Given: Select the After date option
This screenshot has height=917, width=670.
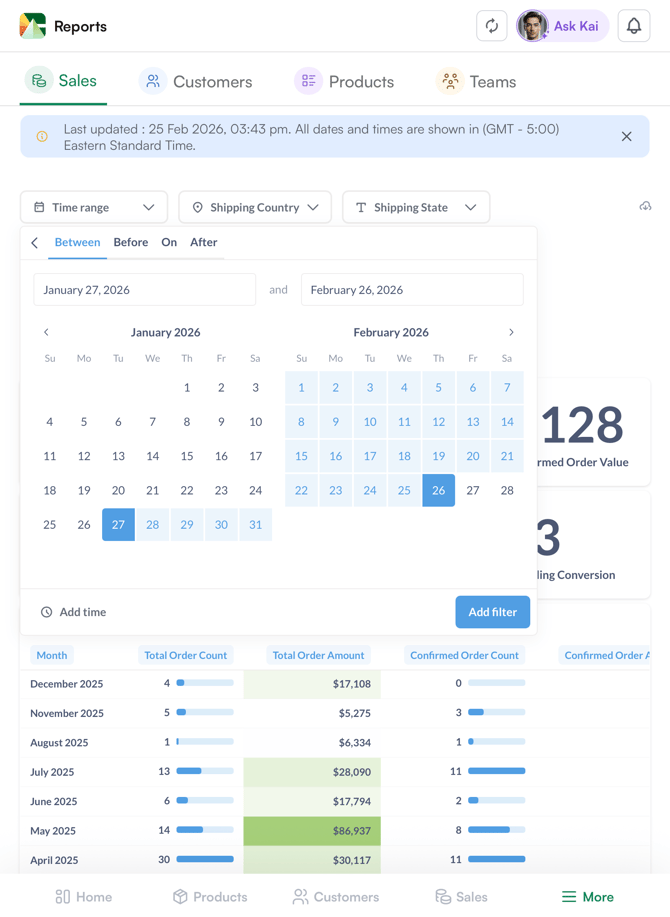Looking at the screenshot, I should pyautogui.click(x=203, y=242).
